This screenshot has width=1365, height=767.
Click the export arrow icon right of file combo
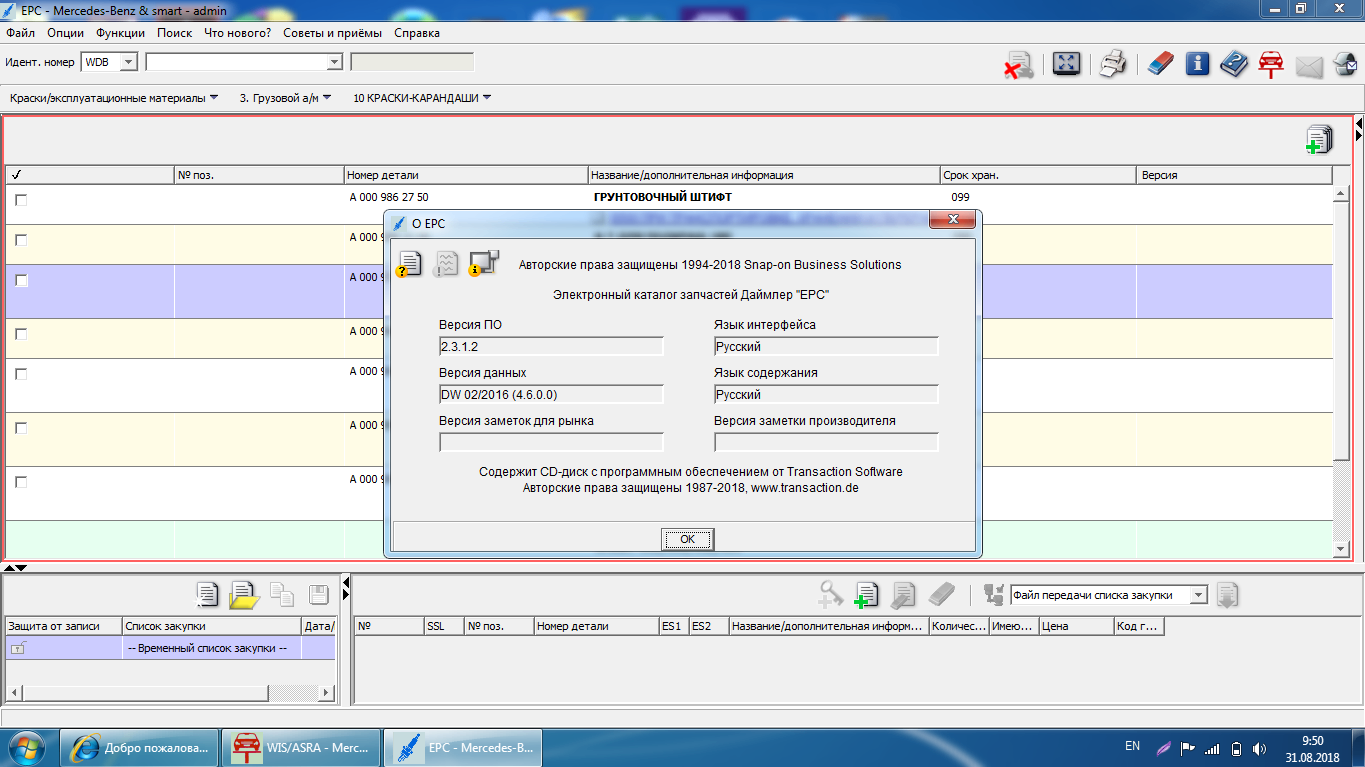tap(1228, 595)
